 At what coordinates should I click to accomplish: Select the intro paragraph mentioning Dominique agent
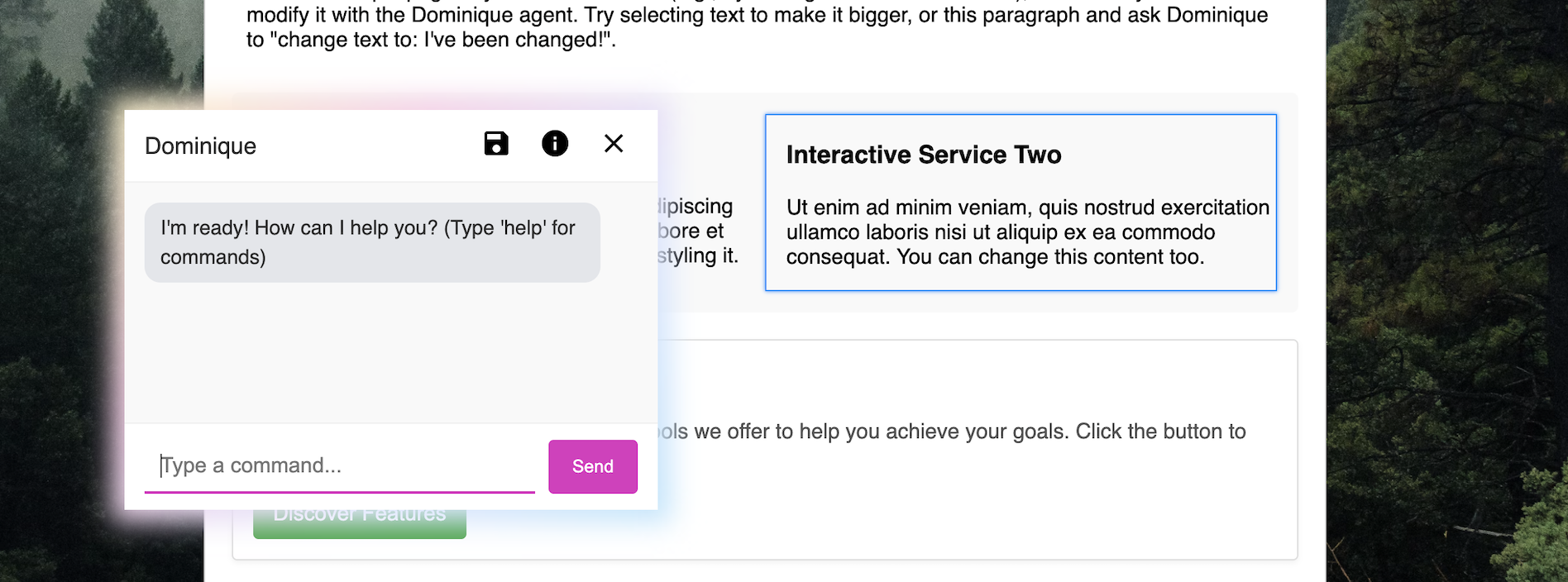[x=757, y=26]
